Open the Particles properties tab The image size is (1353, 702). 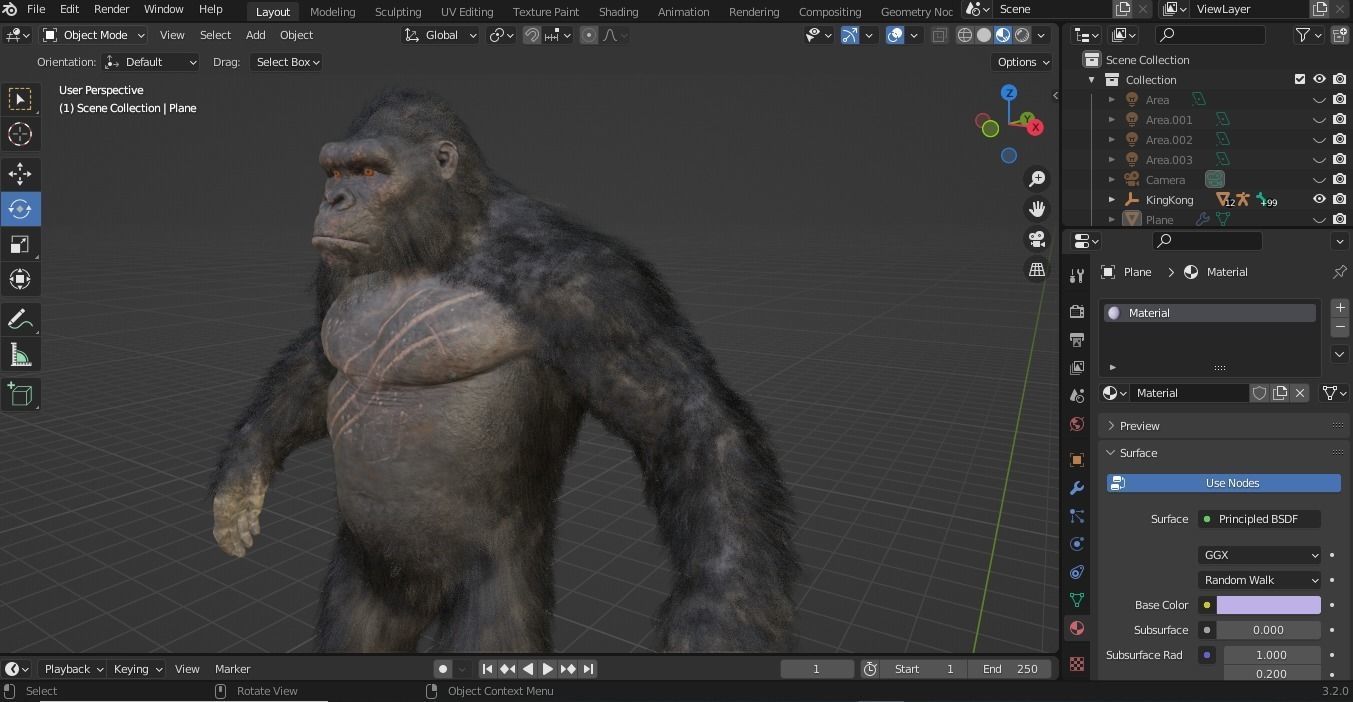pyautogui.click(x=1077, y=516)
